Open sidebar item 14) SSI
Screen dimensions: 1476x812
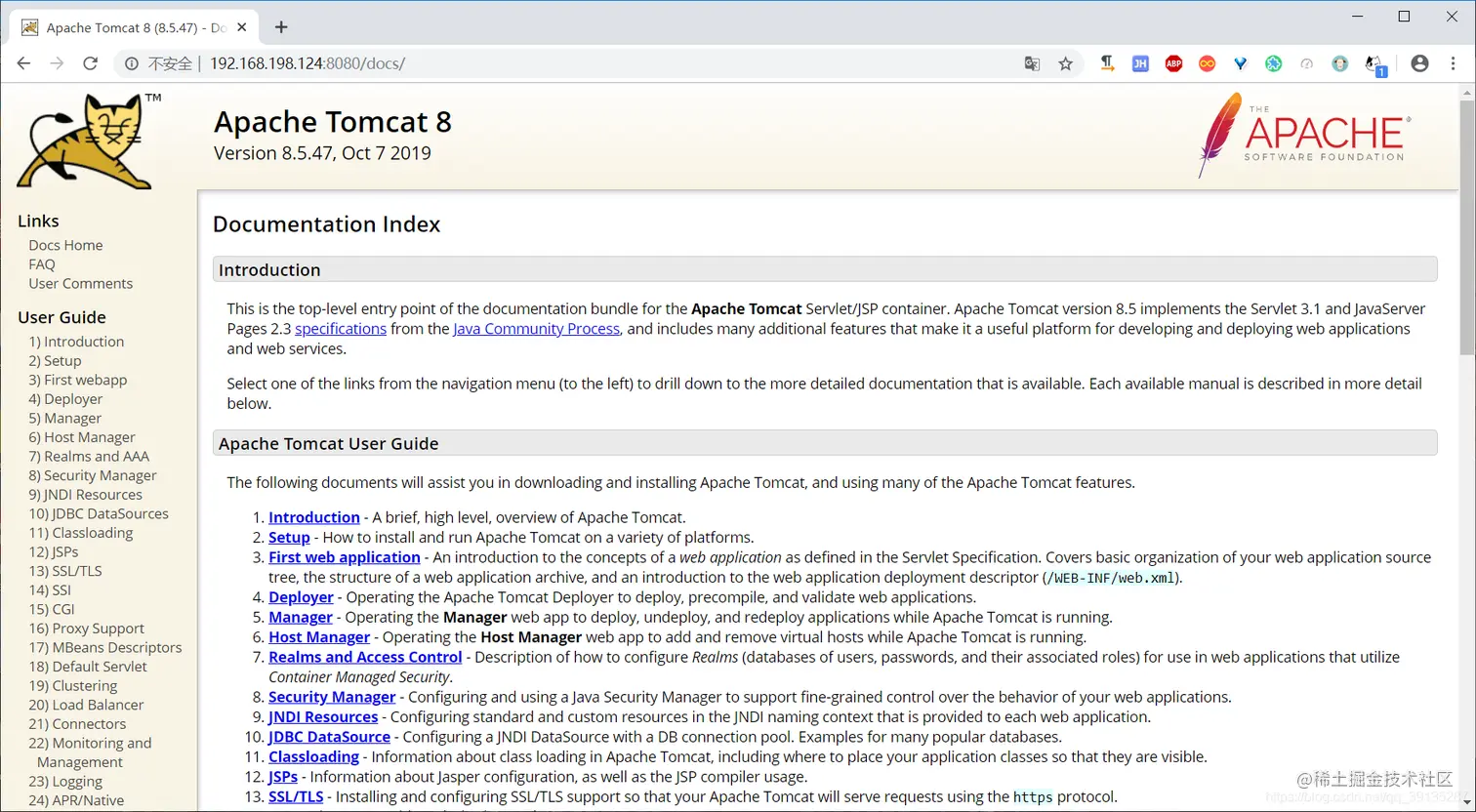[x=50, y=589]
